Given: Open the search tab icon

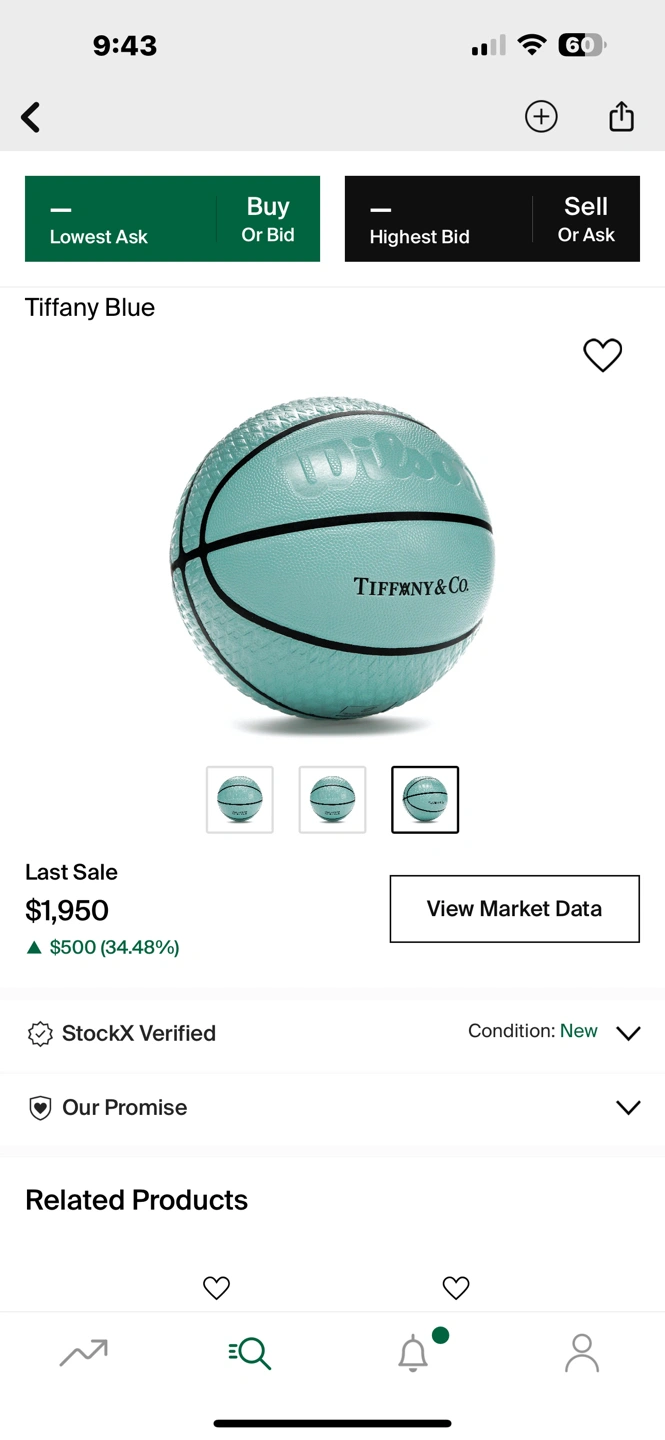Looking at the screenshot, I should pyautogui.click(x=249, y=1353).
